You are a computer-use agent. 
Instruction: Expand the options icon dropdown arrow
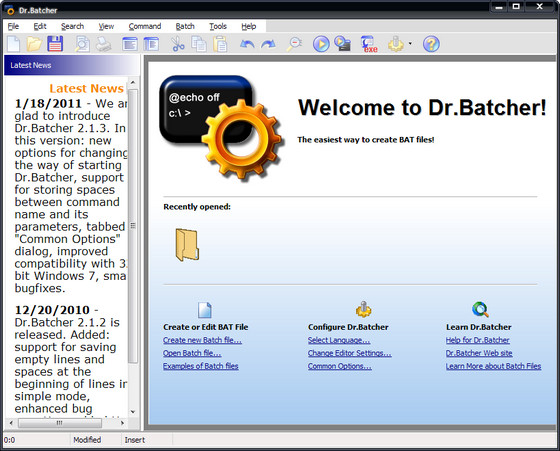(x=410, y=44)
